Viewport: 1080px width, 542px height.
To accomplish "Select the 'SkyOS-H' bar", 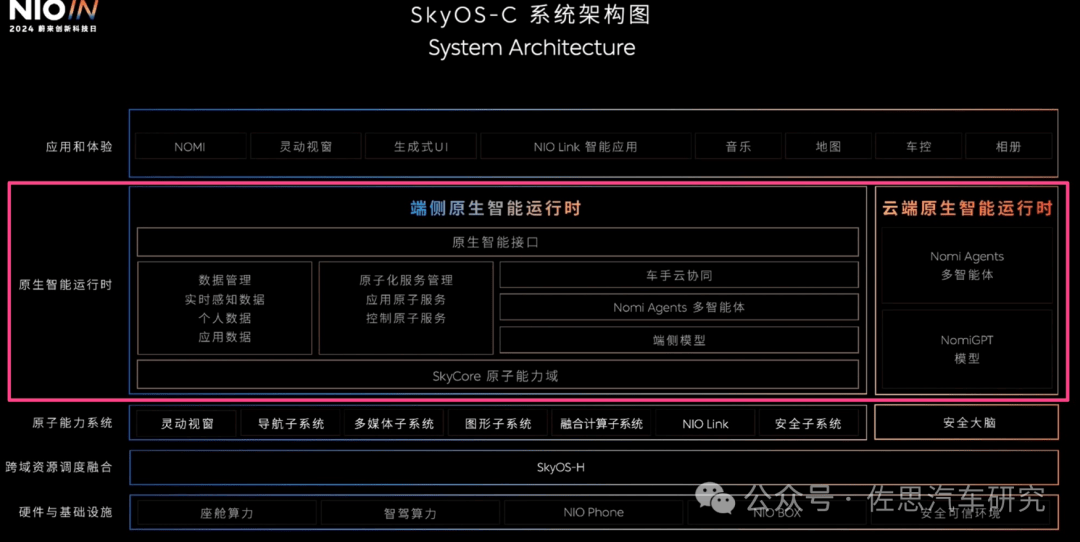I will (x=594, y=468).
